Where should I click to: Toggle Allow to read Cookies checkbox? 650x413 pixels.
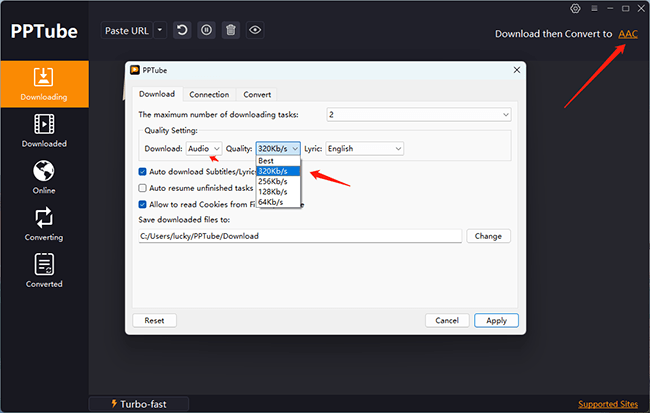click(x=143, y=204)
